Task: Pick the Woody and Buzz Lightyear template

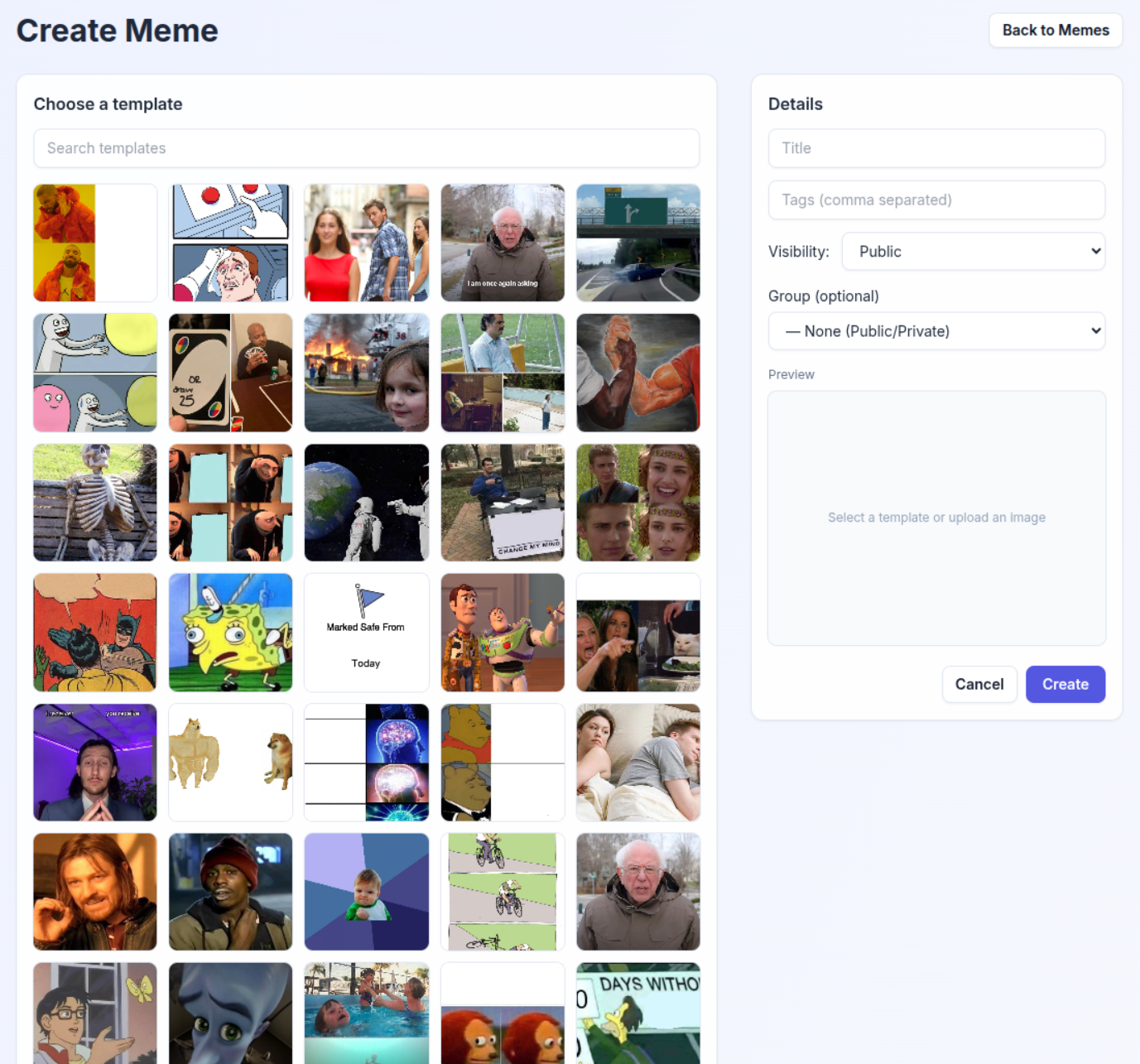Action: point(503,633)
